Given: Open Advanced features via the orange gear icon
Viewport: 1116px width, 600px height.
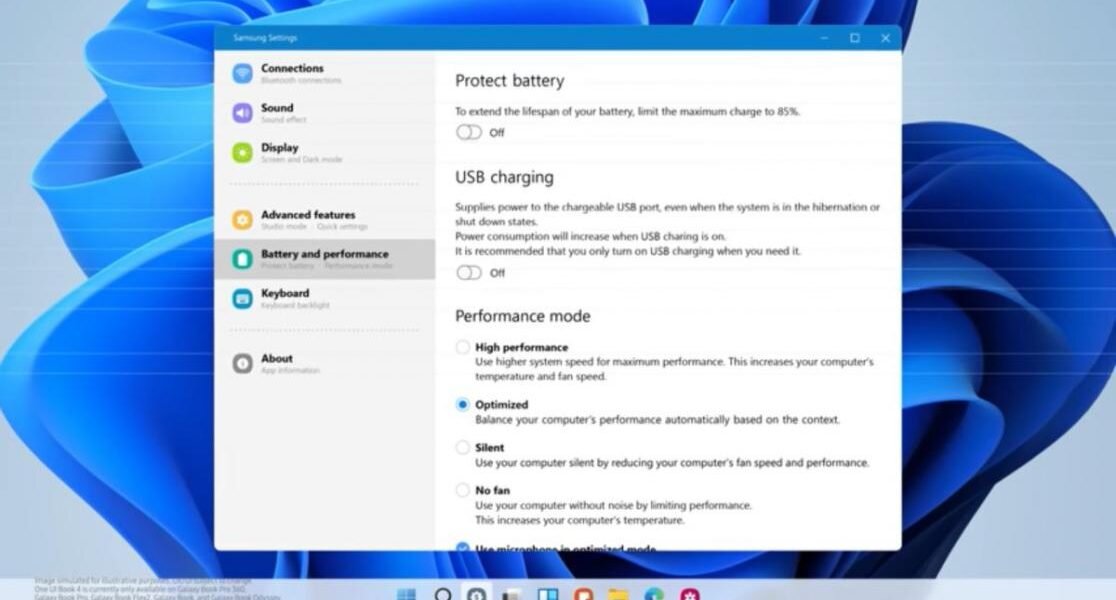Looking at the screenshot, I should (242, 220).
